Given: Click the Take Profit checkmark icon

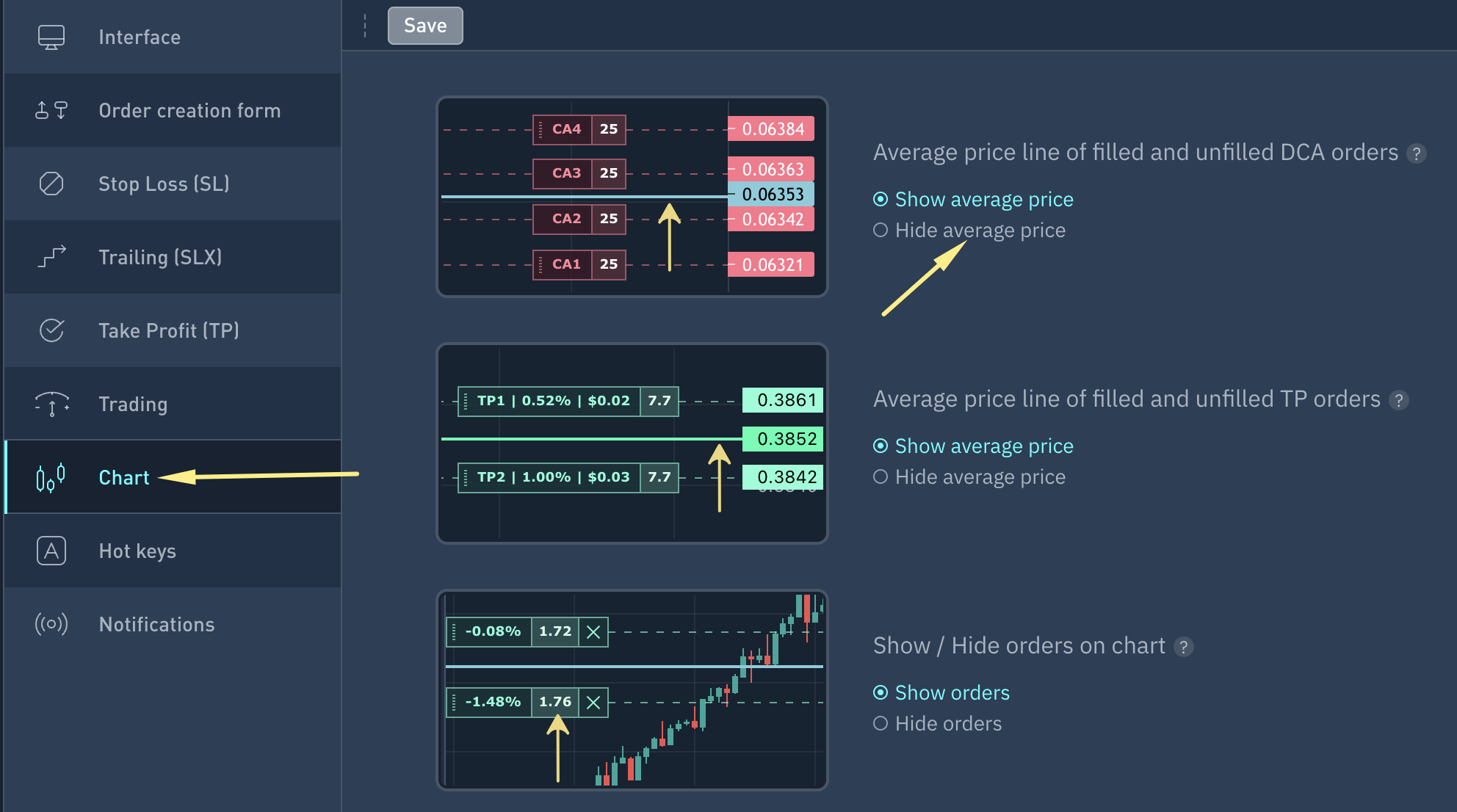Looking at the screenshot, I should 51,330.
